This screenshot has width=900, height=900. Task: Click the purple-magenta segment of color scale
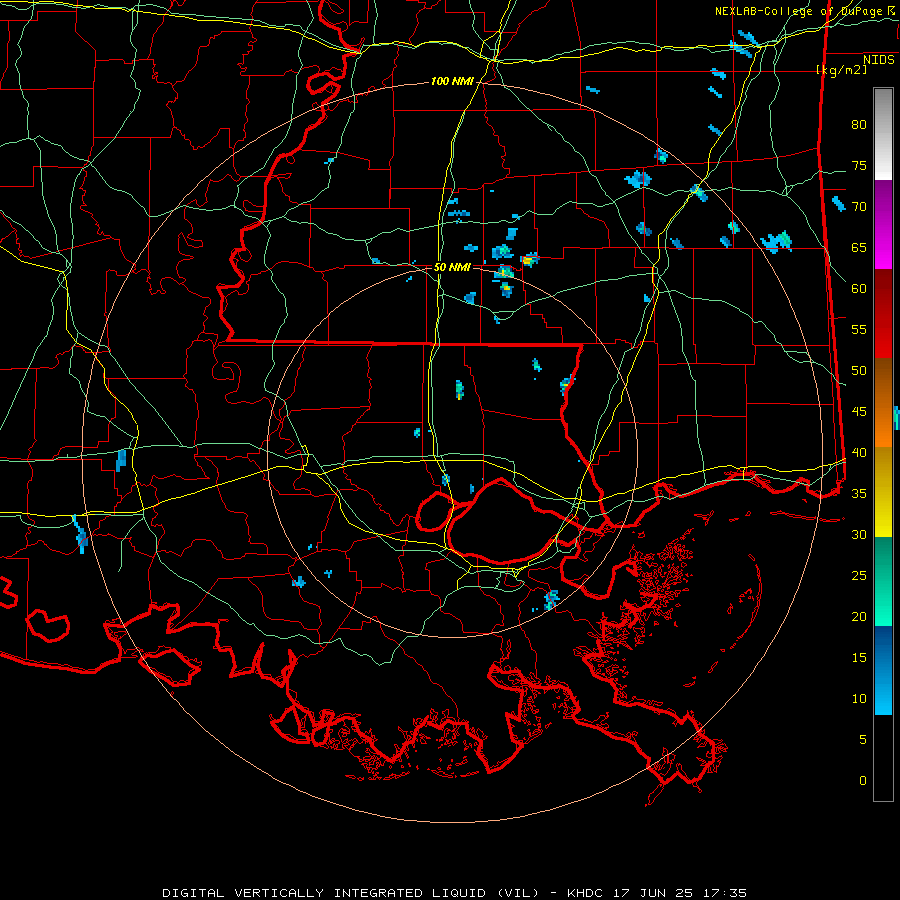[883, 225]
